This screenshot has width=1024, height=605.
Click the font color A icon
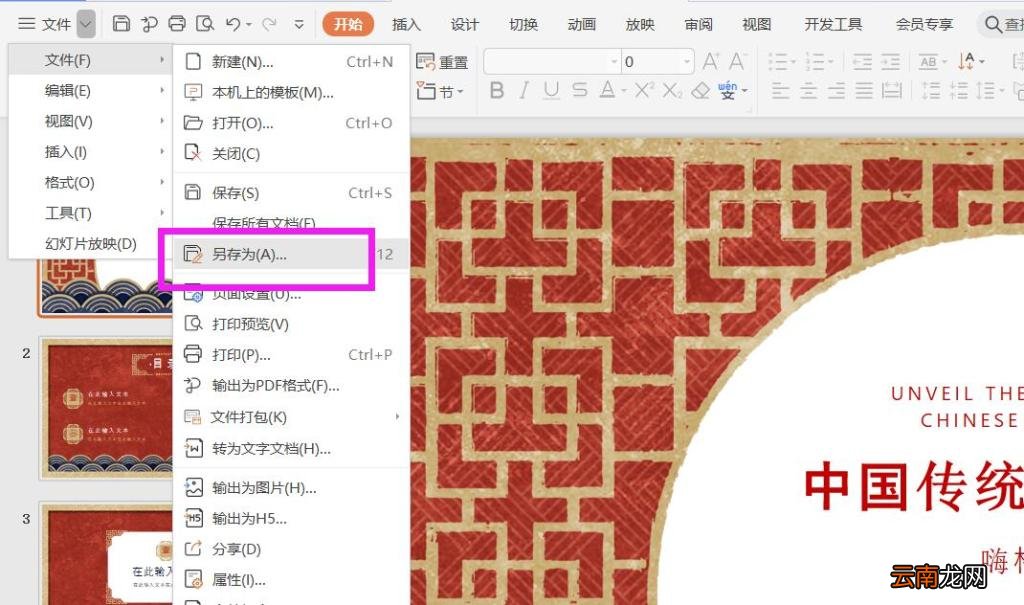(607, 90)
